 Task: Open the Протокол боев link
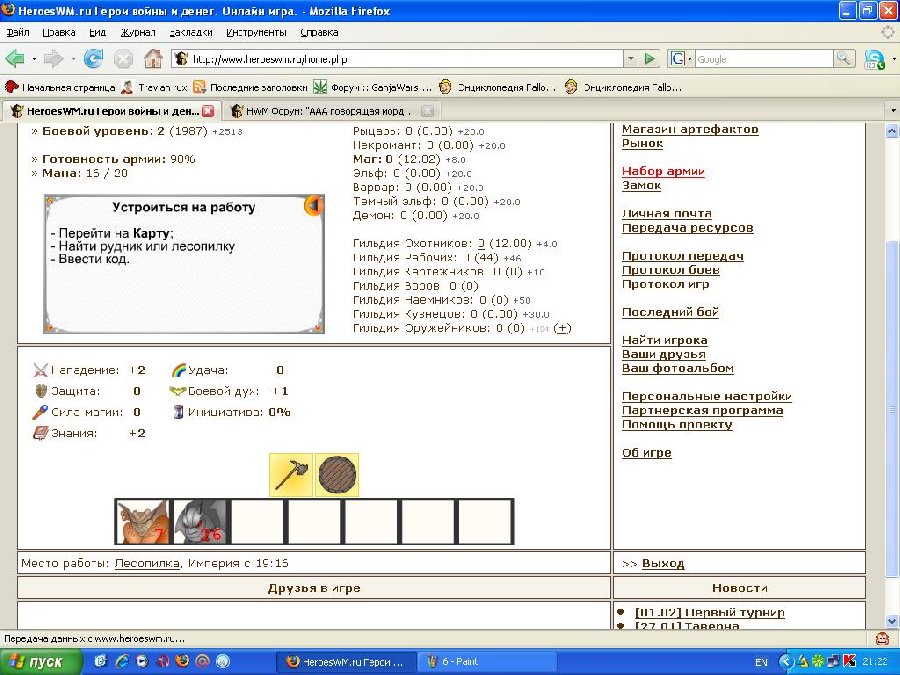click(670, 270)
